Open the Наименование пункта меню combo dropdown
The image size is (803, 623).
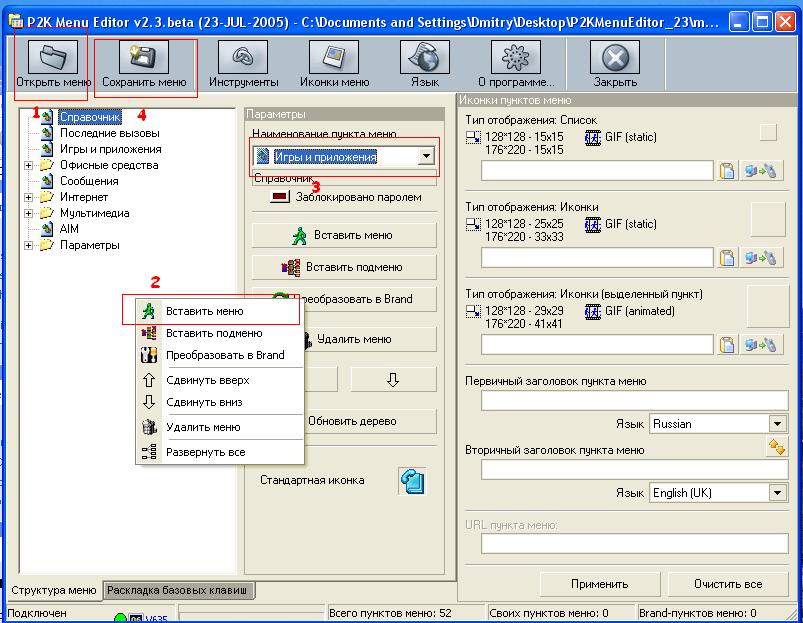click(x=426, y=156)
